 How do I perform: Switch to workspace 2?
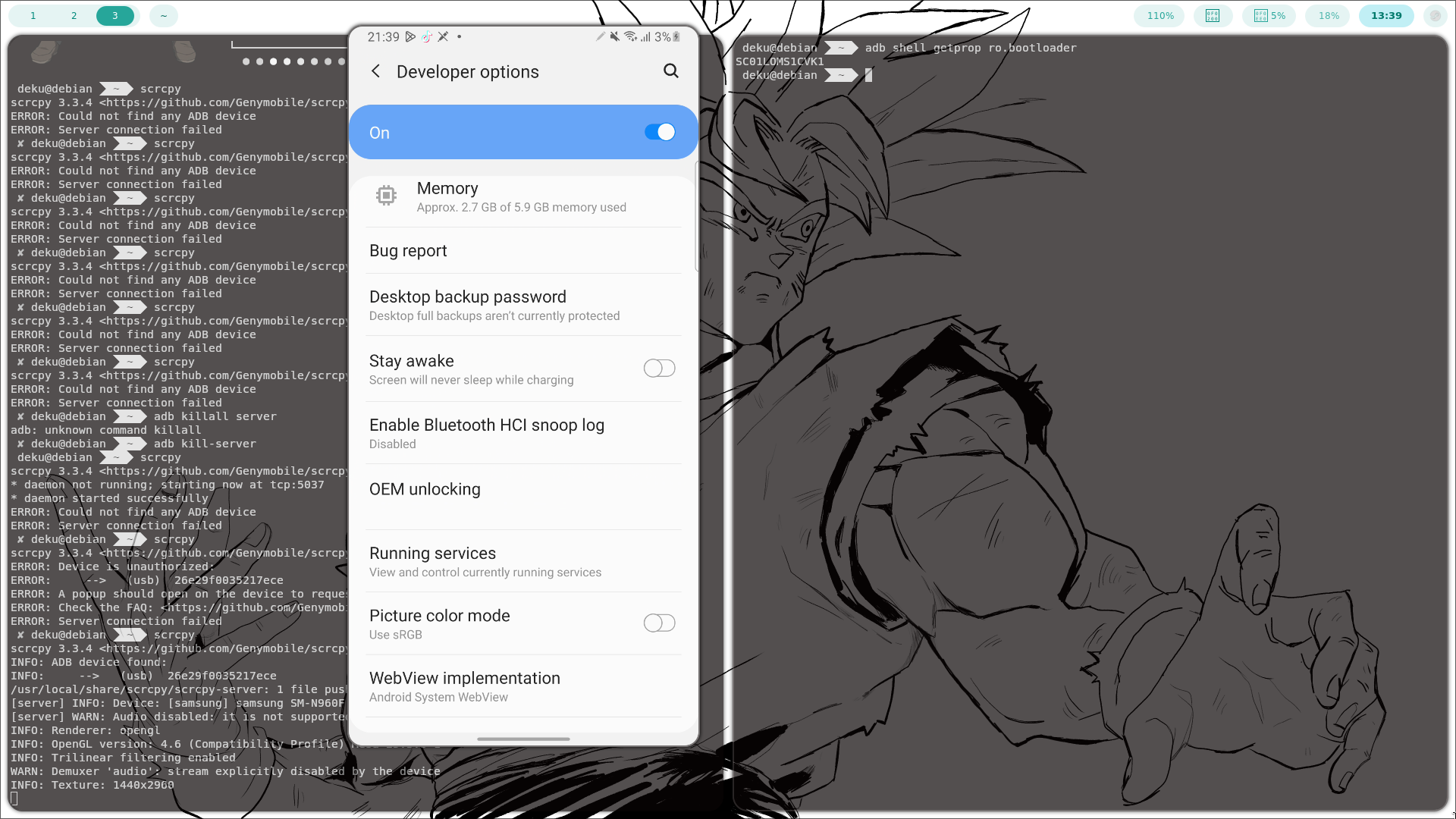tap(74, 16)
